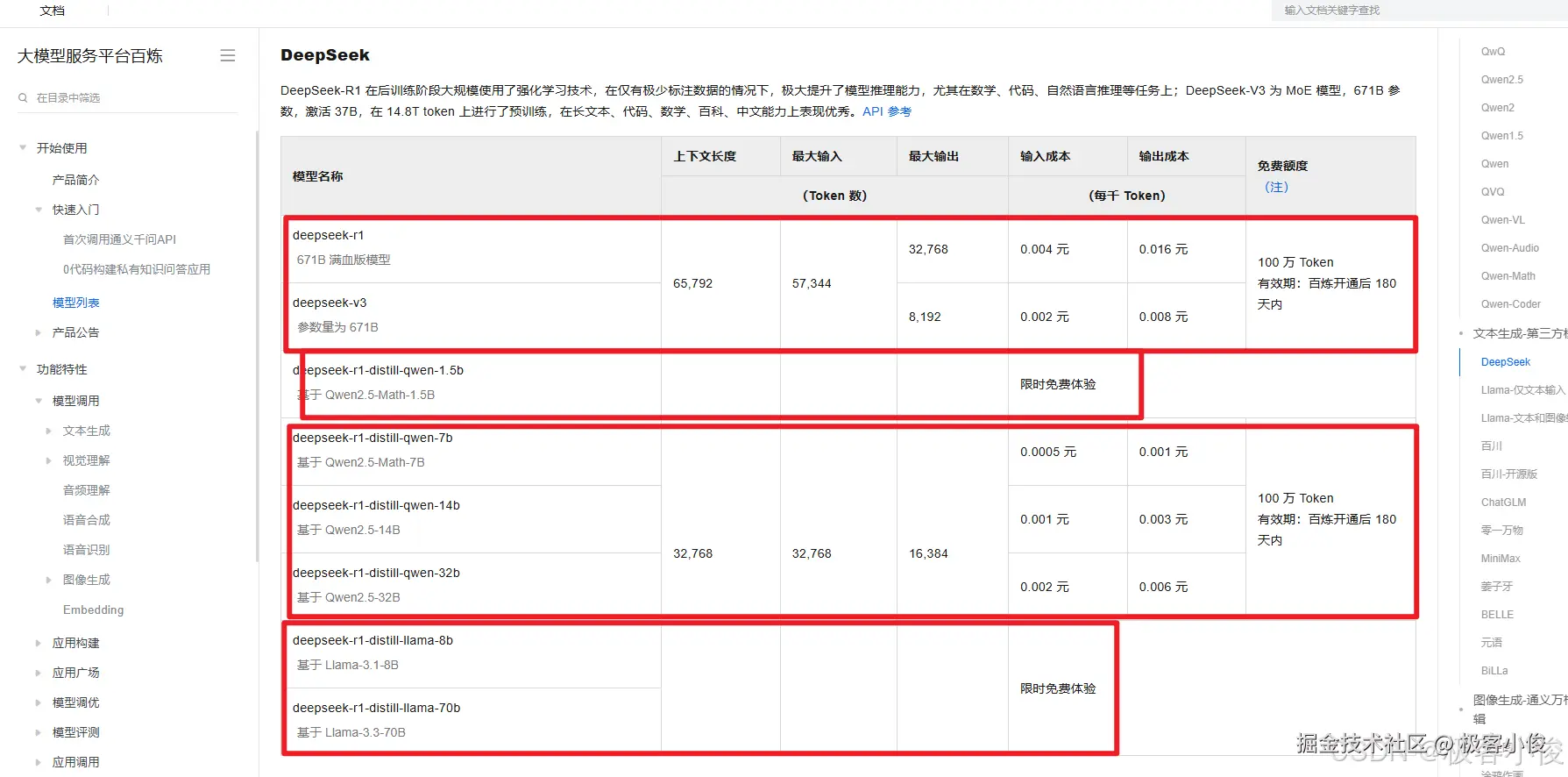The width and height of the screenshot is (1568, 777).
Task: Select deepseek-r1-distill-qwen-1.5b model name
Action: [379, 370]
